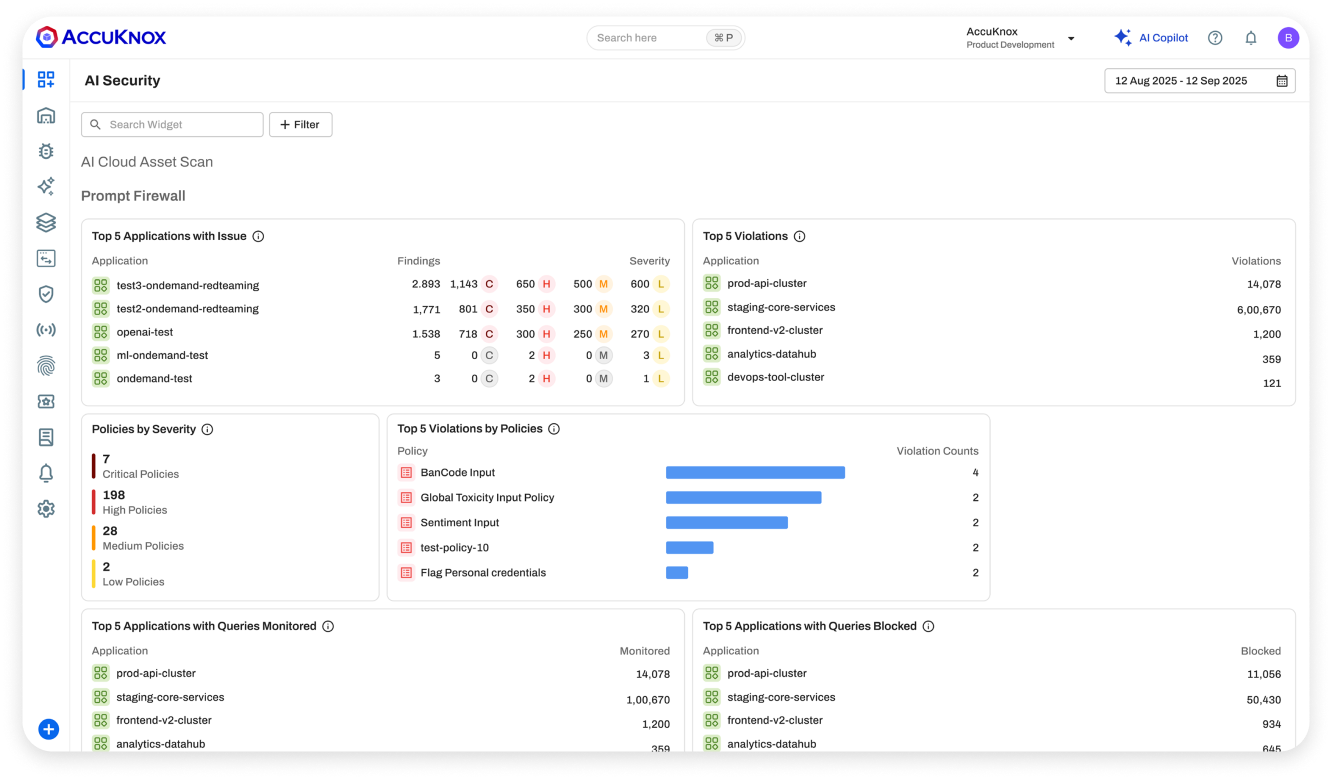Open the dashboard icon in sidebar
This screenshot has height=780, width=1332.
[46, 79]
